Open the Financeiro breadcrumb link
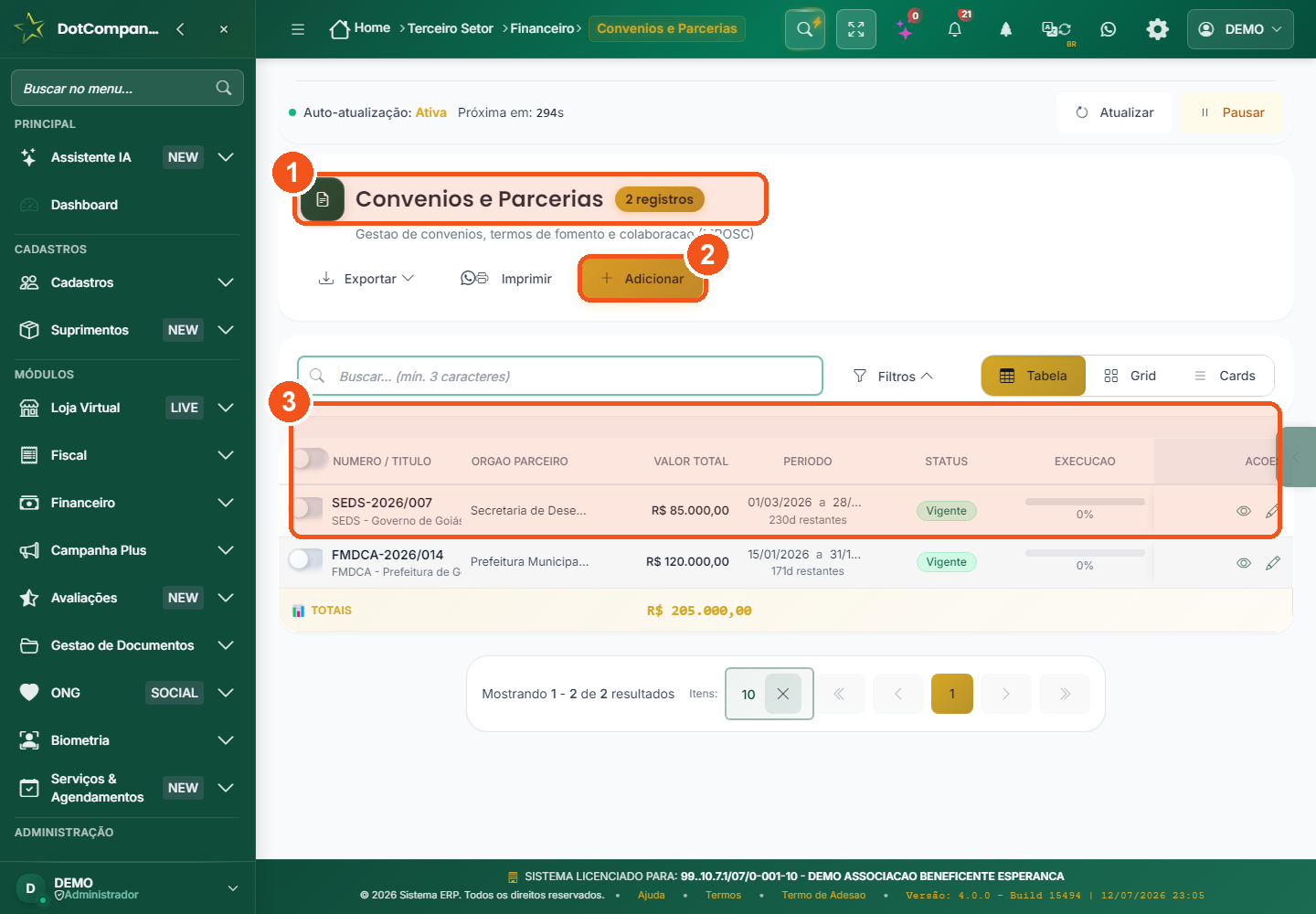Screen dimensions: 1316x914 coord(543,29)
